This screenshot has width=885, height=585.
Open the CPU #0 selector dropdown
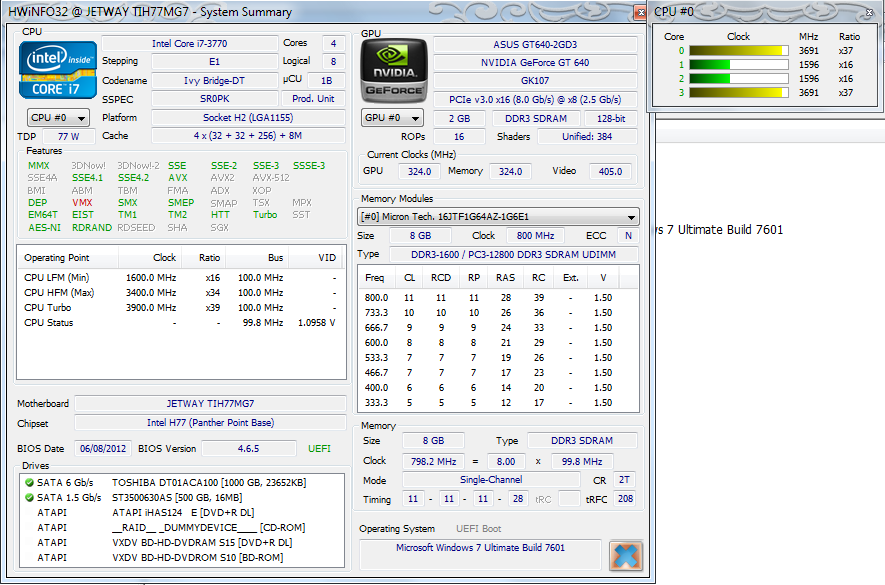click(58, 118)
